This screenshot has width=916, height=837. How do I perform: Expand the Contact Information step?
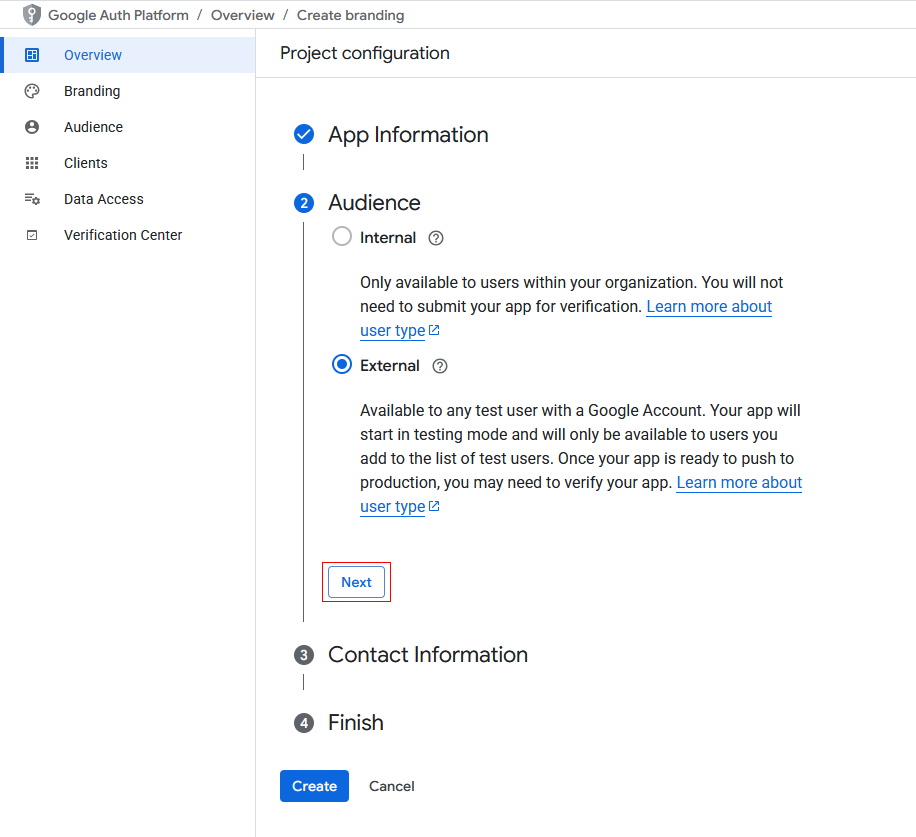coord(427,655)
